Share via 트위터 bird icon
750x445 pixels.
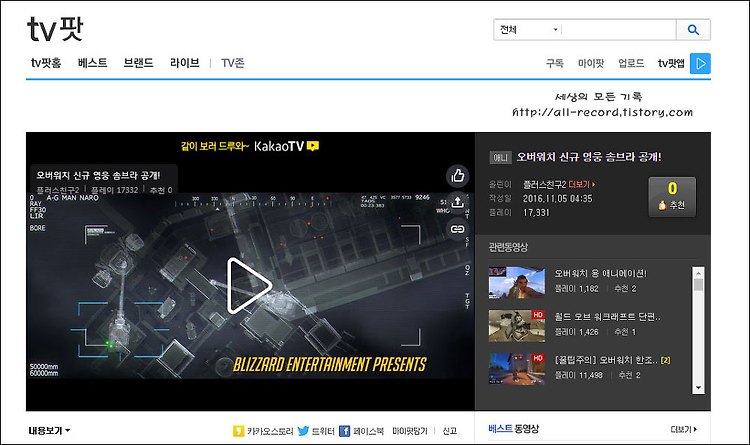click(303, 431)
